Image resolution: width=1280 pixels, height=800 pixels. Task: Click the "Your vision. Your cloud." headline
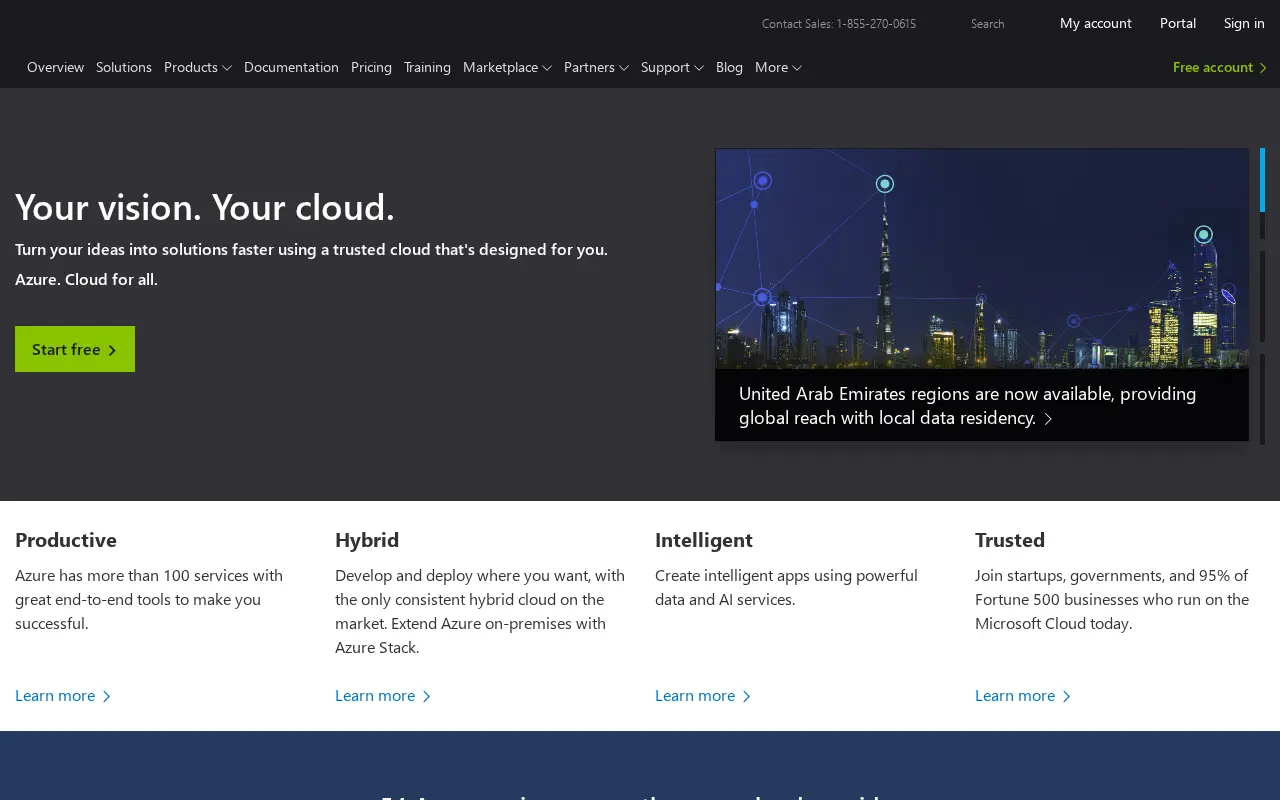tap(205, 207)
